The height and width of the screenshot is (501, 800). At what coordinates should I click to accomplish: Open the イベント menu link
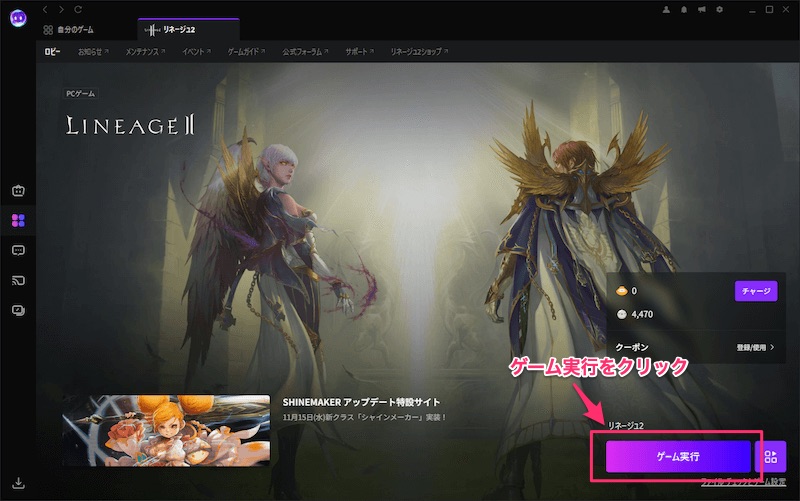[196, 52]
